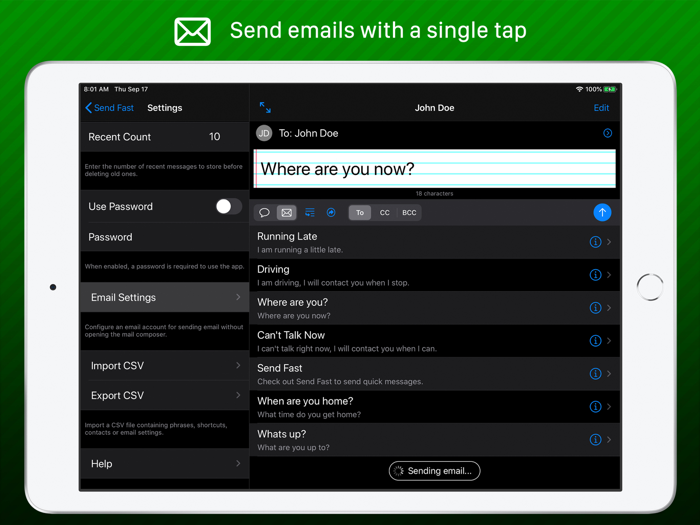This screenshot has height=525, width=700.
Task: Expand Running Late row chevron
Action: [609, 242]
